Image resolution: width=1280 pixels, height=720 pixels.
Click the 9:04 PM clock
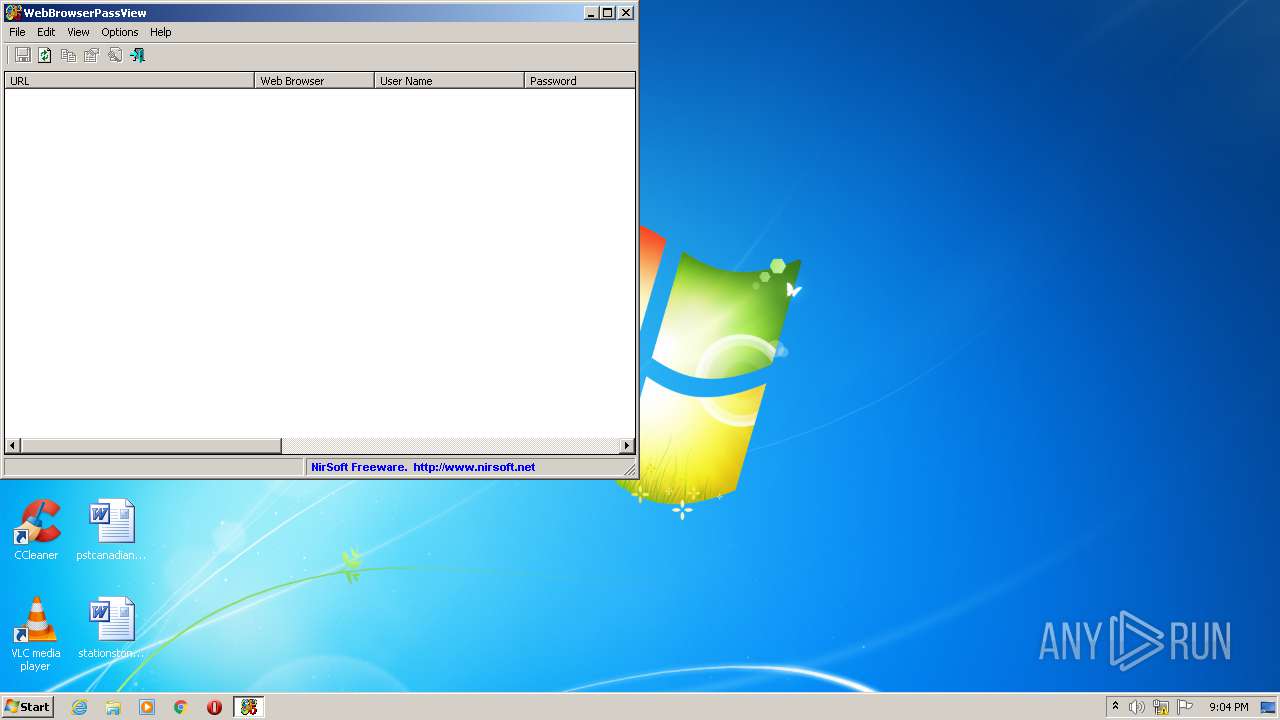(1228, 707)
